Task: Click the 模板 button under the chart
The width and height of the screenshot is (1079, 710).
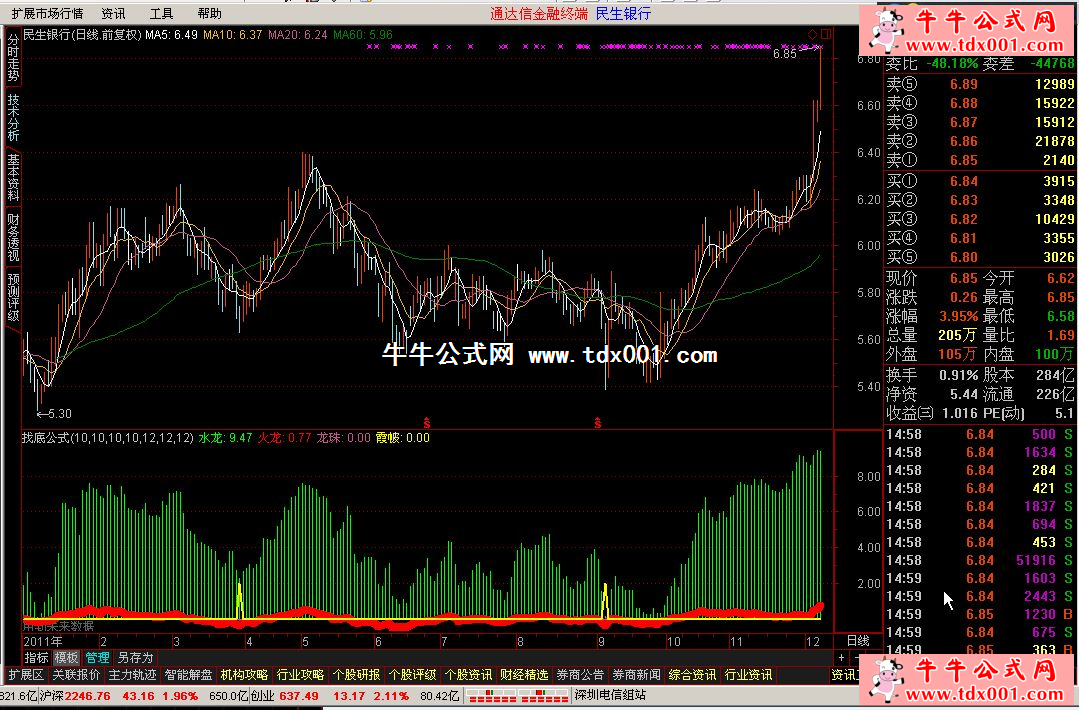Action: pyautogui.click(x=66, y=658)
